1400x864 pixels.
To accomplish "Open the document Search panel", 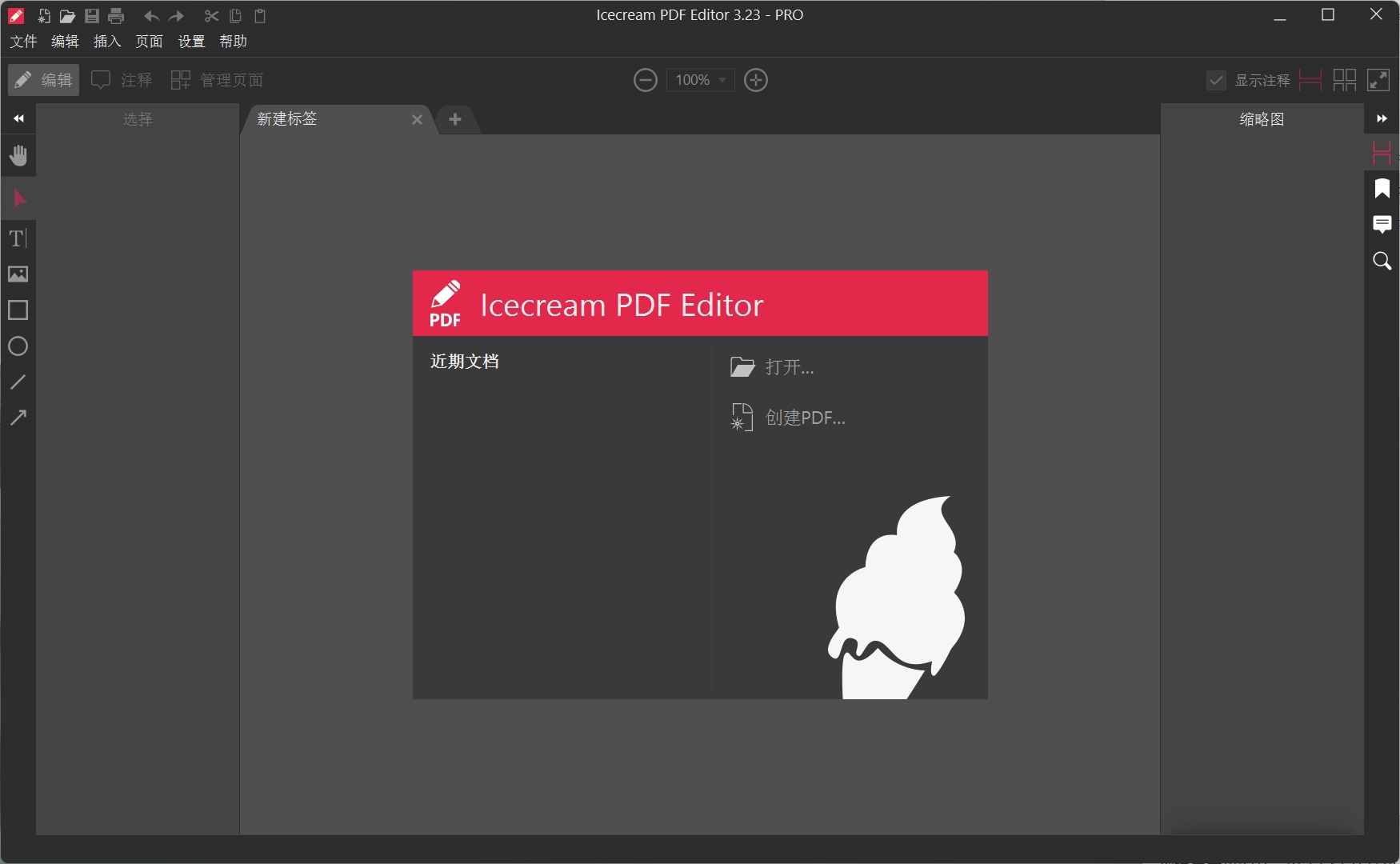I will point(1382,262).
